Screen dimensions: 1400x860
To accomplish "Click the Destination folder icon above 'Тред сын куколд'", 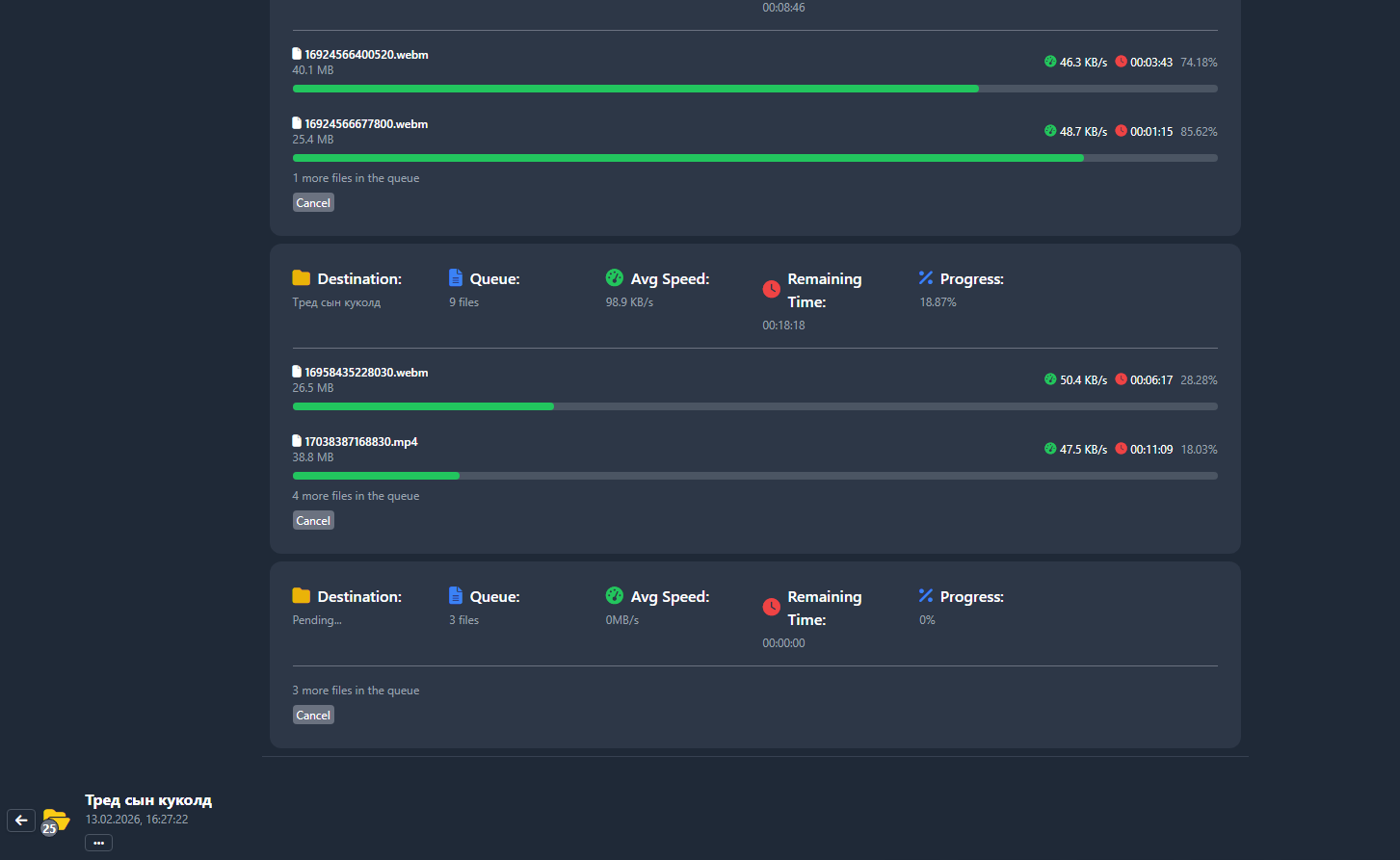I will 302,278.
